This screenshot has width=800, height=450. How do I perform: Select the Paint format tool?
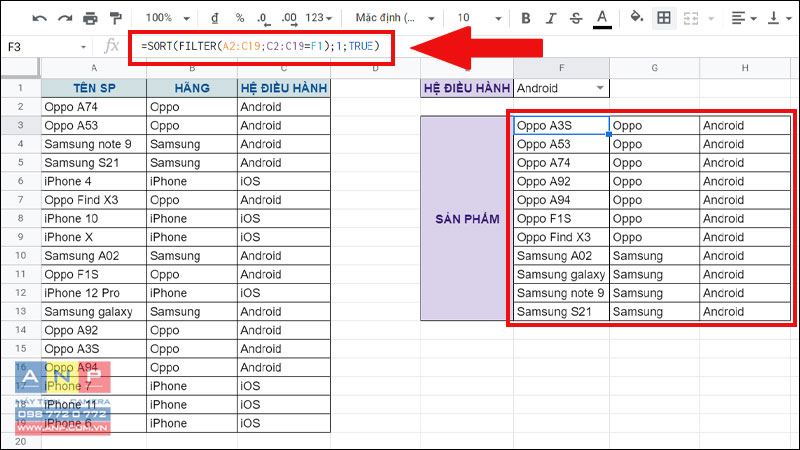coord(116,18)
